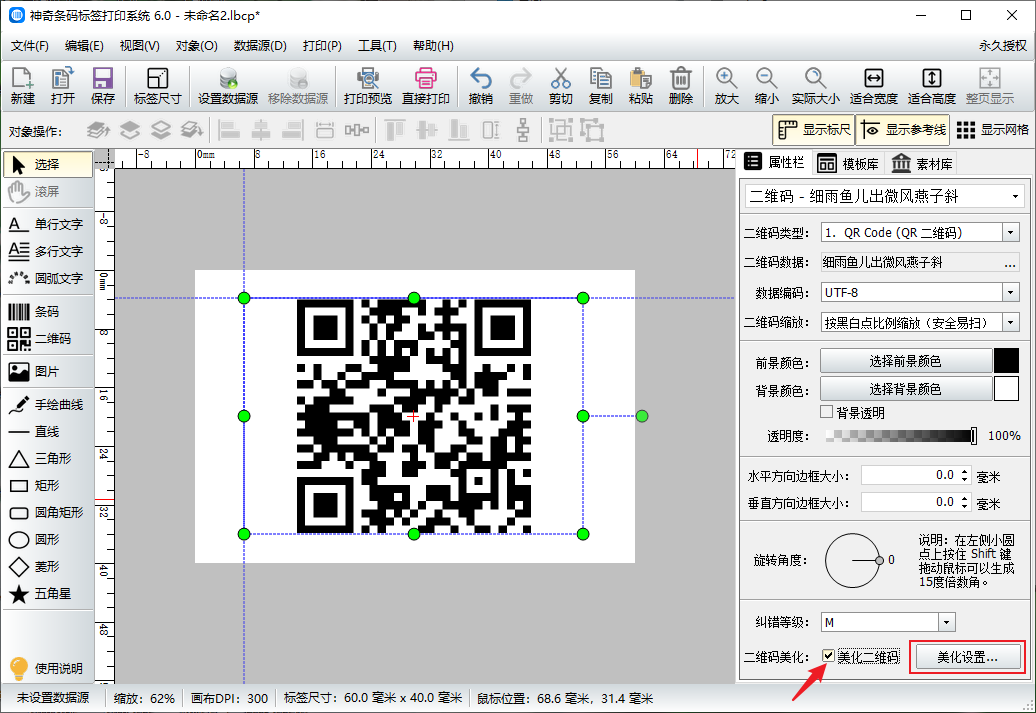Toggle 显示标尺 ruler display
Viewport: 1036px width, 713px height.
[814, 130]
